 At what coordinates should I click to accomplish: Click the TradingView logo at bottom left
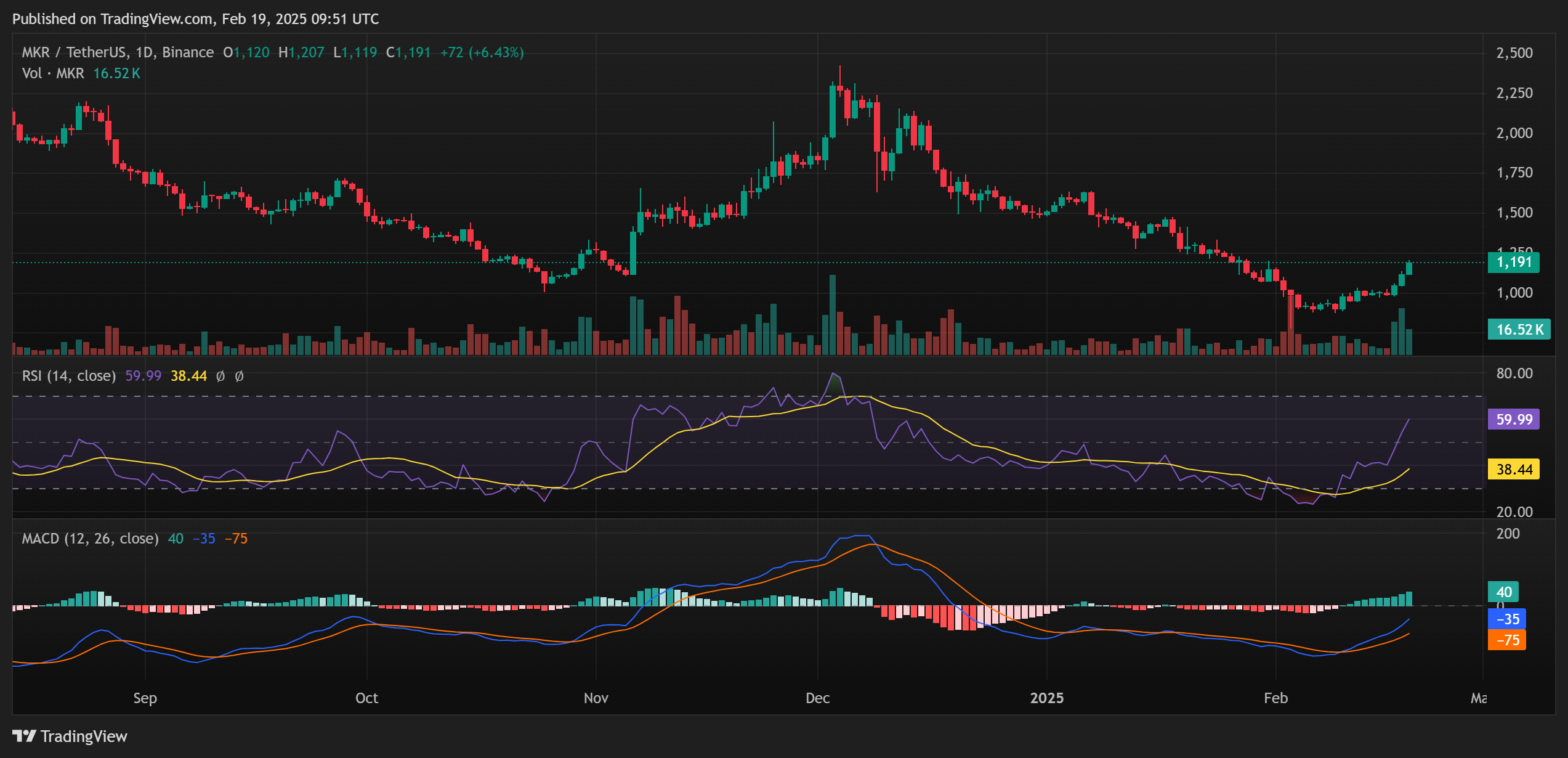click(x=70, y=736)
